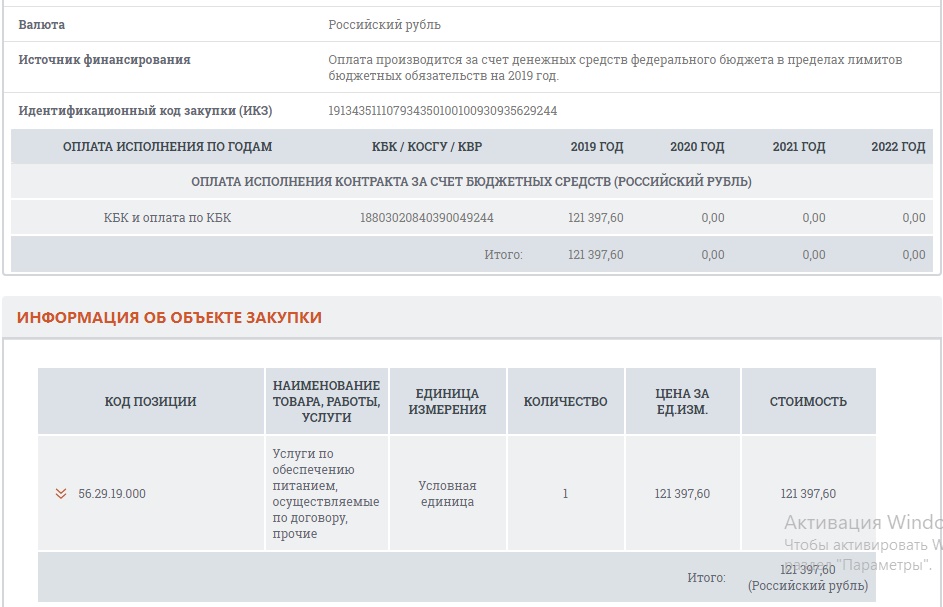943x607 pixels.
Task: Click the 'ЦЕНА ЗА ЕД.ИЗМ.' column header
Action: (x=682, y=401)
